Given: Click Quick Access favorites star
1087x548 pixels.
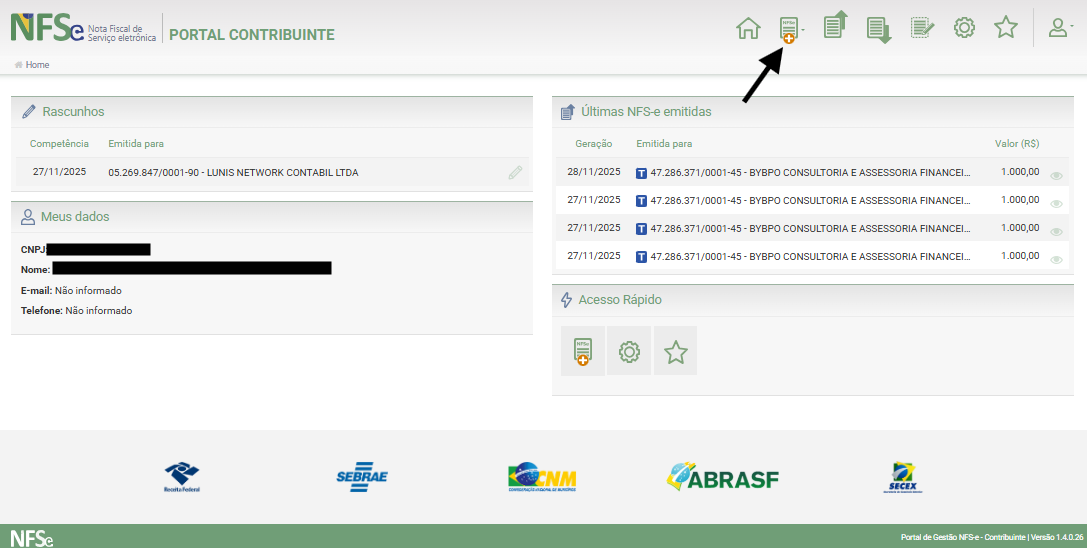Looking at the screenshot, I should [676, 351].
